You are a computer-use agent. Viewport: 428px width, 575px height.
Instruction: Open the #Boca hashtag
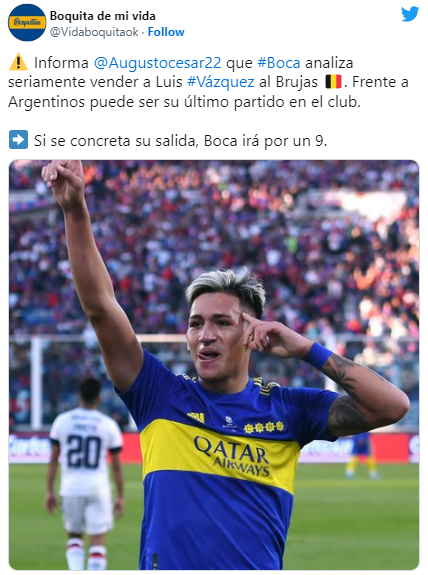point(279,63)
